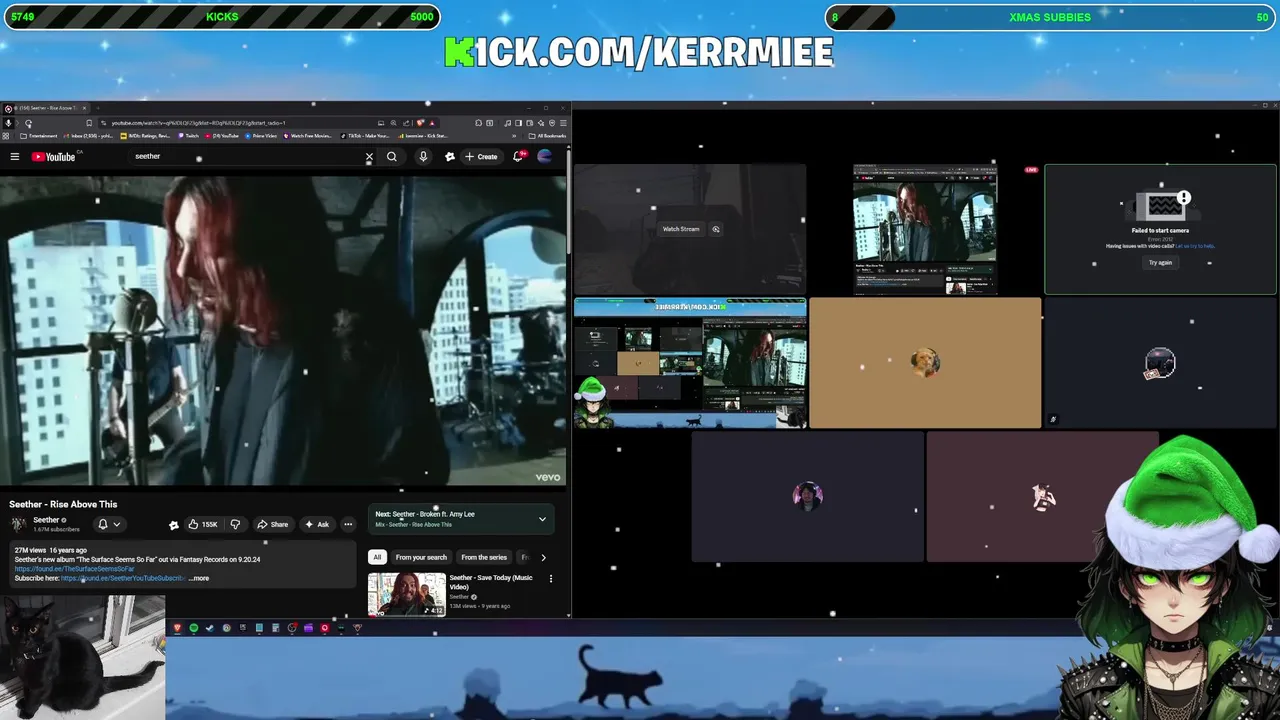Click the pop-out icon beside Watch Stream
Image resolution: width=1280 pixels, height=720 pixels.
(716, 229)
